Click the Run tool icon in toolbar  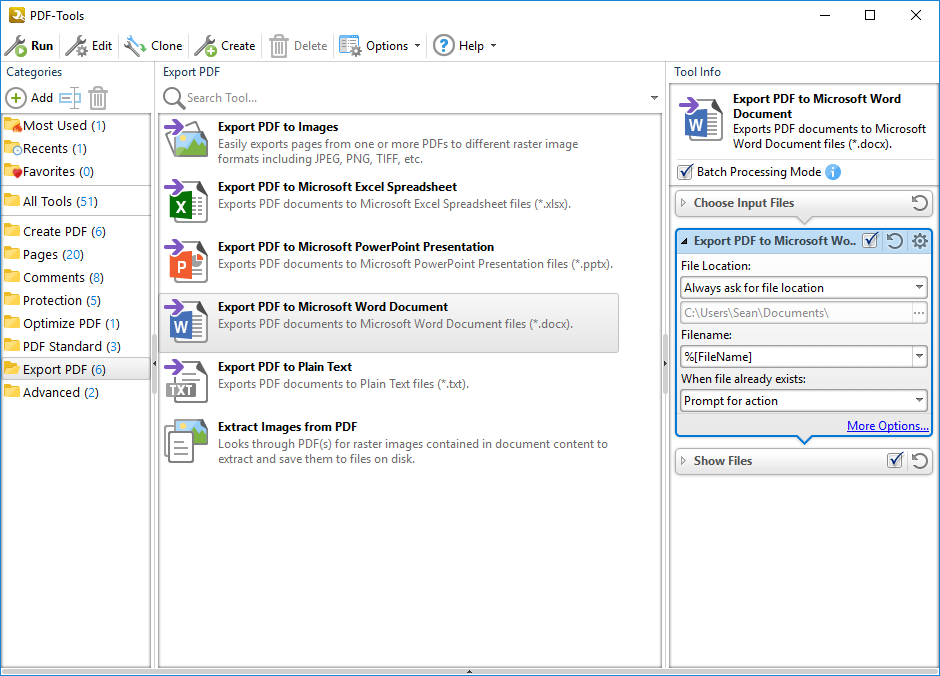pyautogui.click(x=16, y=46)
